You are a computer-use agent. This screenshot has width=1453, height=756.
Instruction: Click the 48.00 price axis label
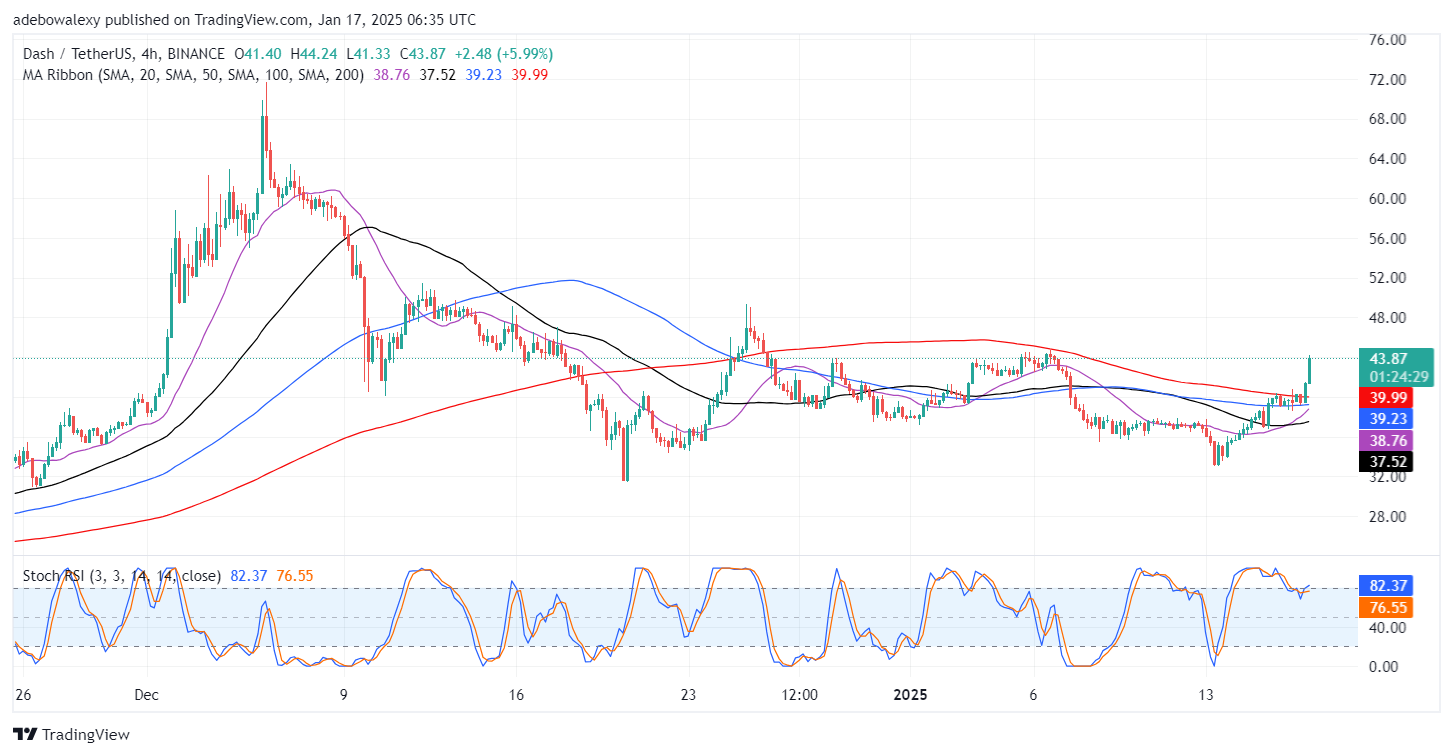point(1387,318)
